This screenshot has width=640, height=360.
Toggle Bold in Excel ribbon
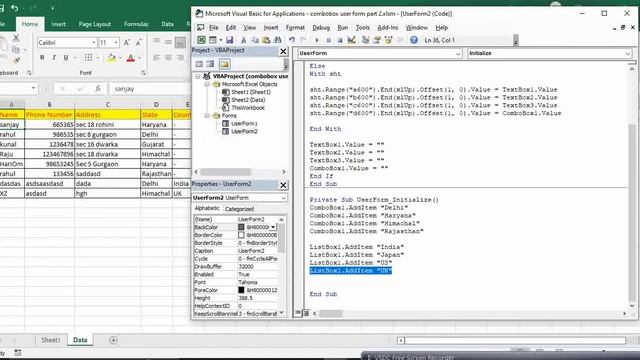(x=42, y=58)
